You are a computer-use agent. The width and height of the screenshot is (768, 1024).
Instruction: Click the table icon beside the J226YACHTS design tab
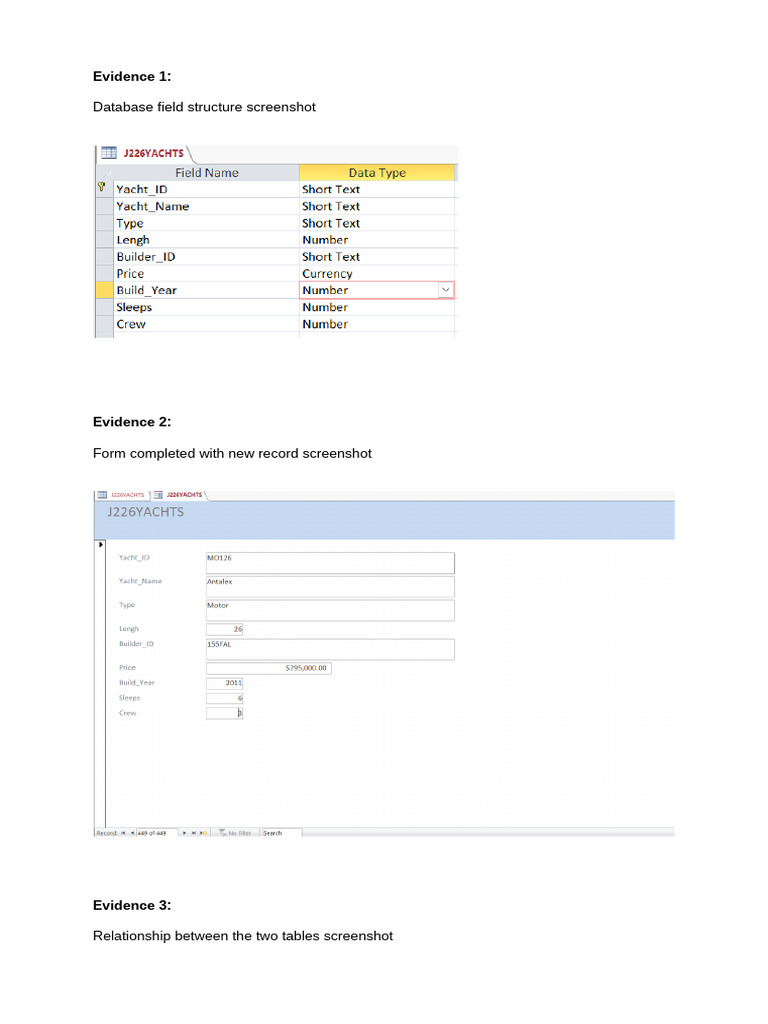pyautogui.click(x=109, y=153)
